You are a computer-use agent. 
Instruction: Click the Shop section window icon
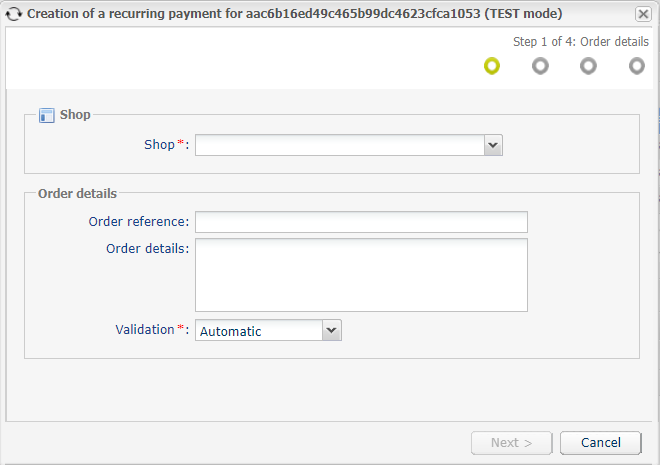(x=47, y=115)
